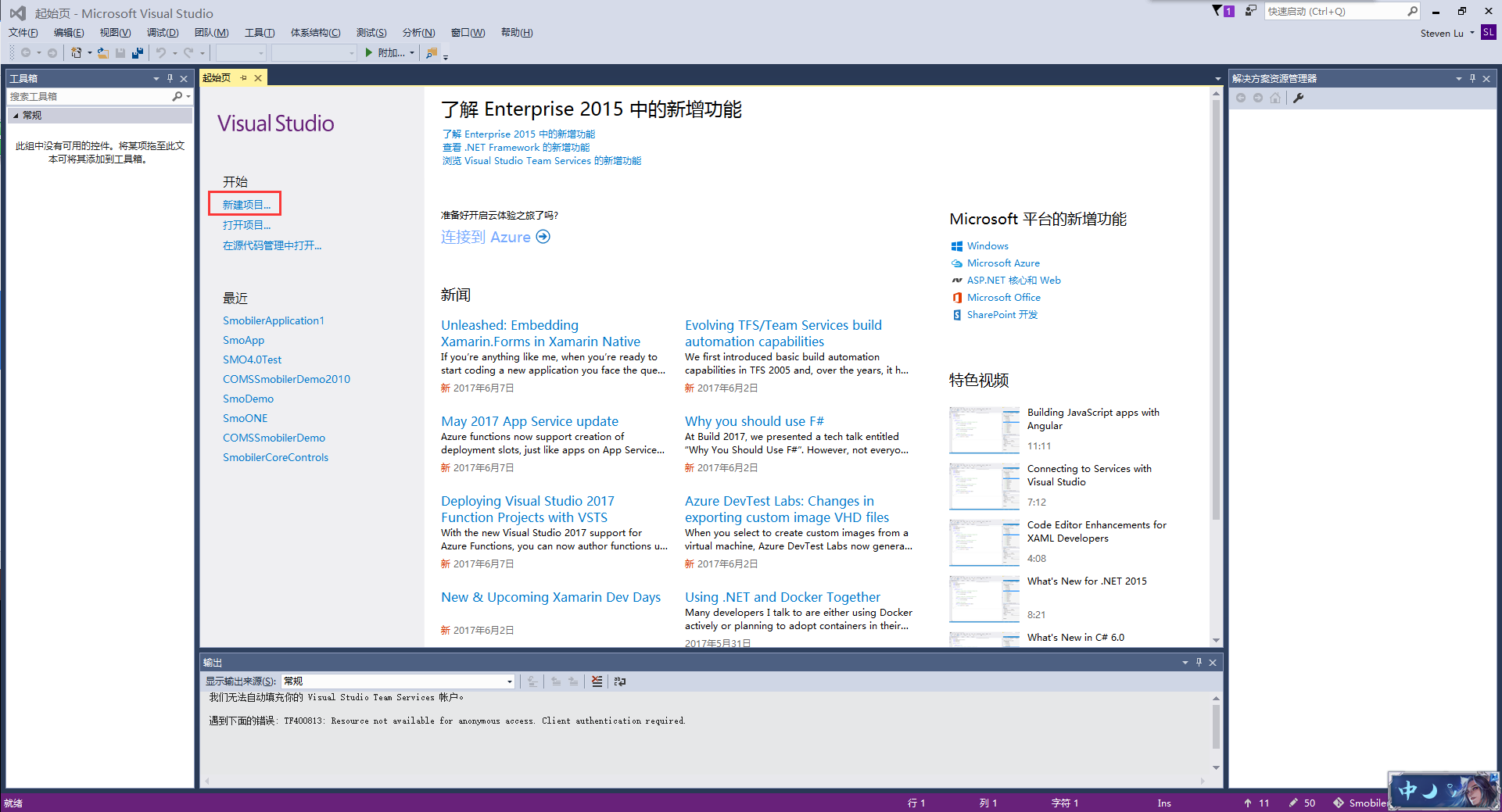Click 在源代码管理中打开... link
Screen dimensions: 1502x812
(272, 245)
